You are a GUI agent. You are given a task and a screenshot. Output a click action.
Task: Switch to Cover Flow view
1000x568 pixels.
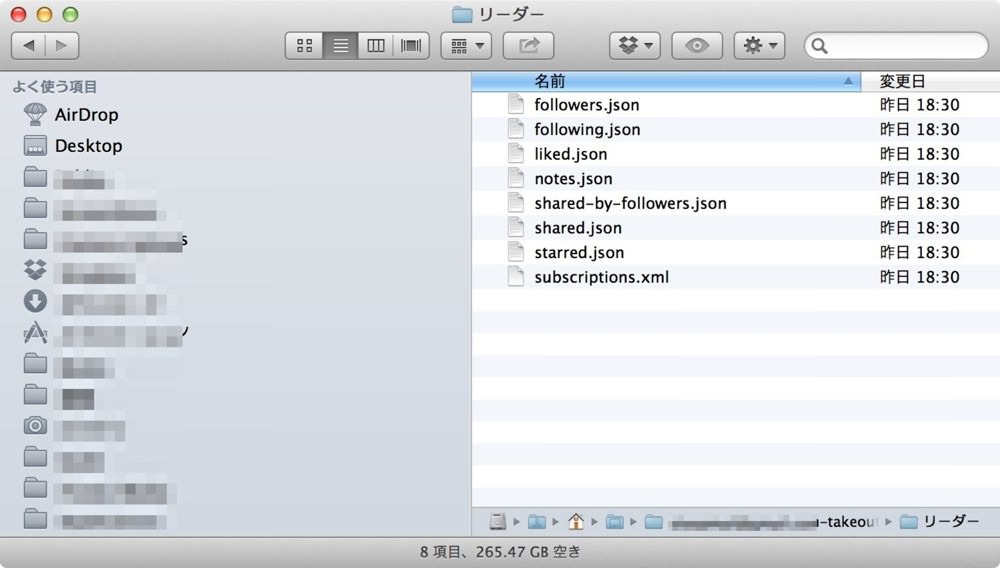coord(411,46)
